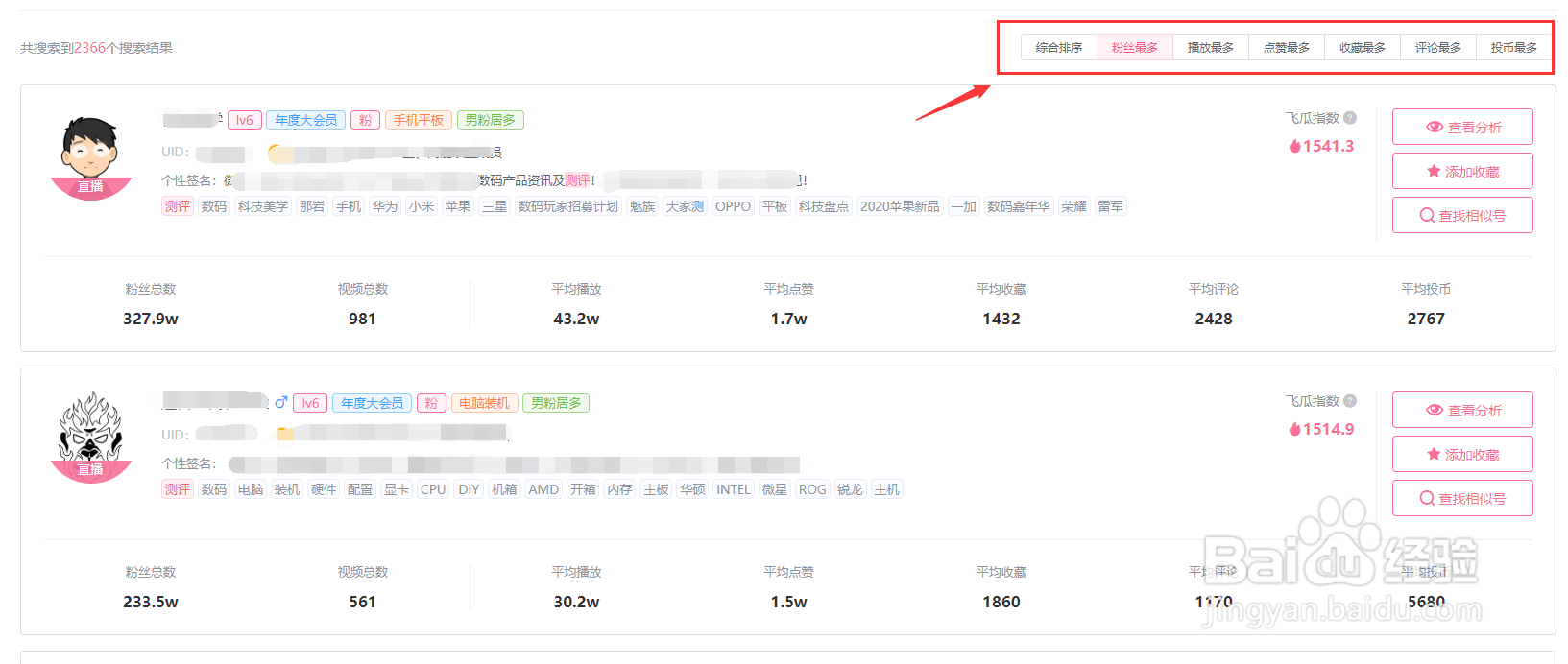
Task: Click 添加收藏 for the 327.9w fans account
Action: click(x=1462, y=171)
